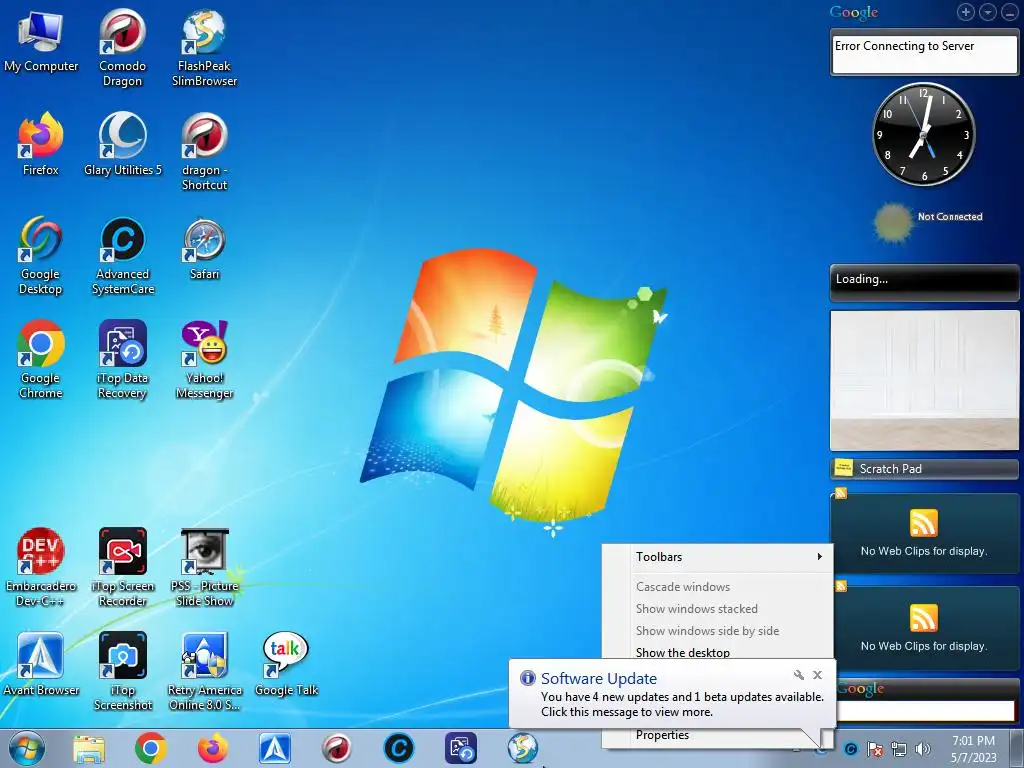Select the Advanced SystemCare desktop icon
1024x768 pixels.
click(122, 255)
